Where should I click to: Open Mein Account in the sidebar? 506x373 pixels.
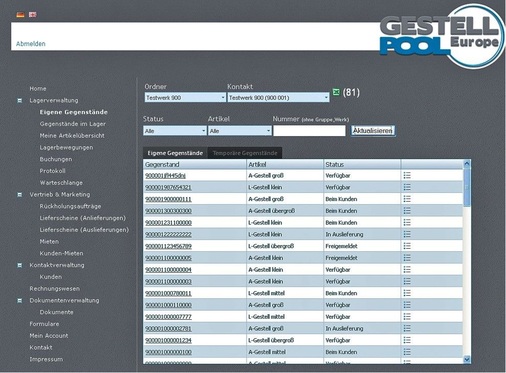pyautogui.click(x=49, y=336)
